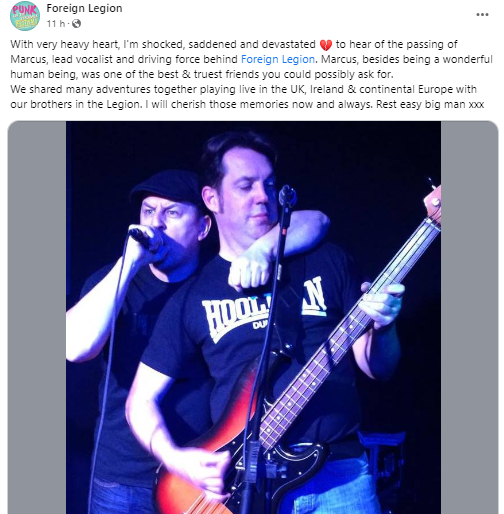Click the microphone mounted on the stand
Image resolution: width=504 pixels, height=514 pixels.
287,196
